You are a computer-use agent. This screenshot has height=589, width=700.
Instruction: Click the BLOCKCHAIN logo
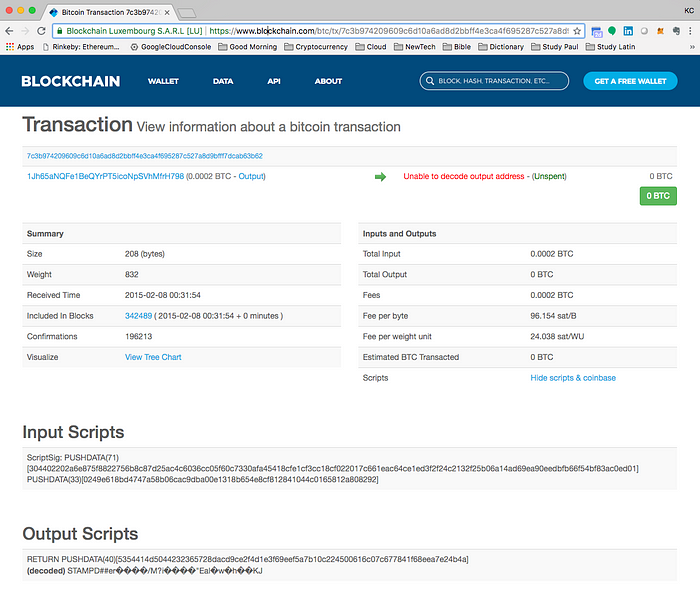click(71, 81)
